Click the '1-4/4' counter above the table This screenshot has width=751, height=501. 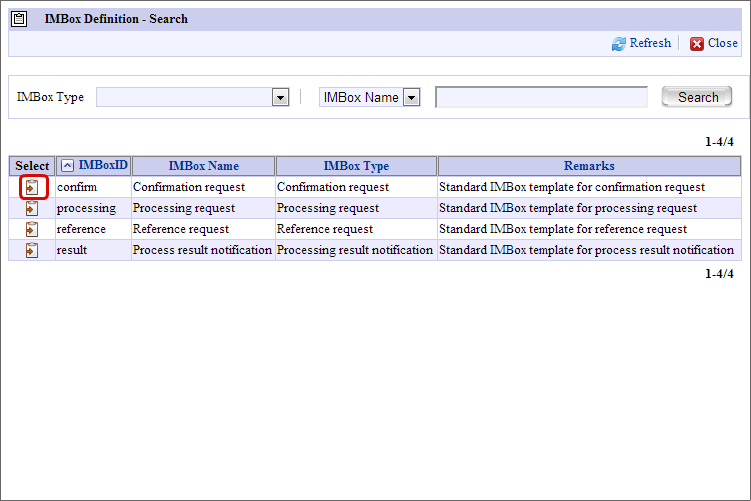pos(719,142)
